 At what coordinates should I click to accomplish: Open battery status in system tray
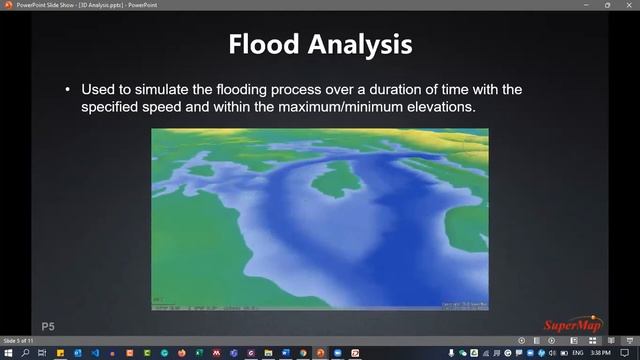coord(564,353)
